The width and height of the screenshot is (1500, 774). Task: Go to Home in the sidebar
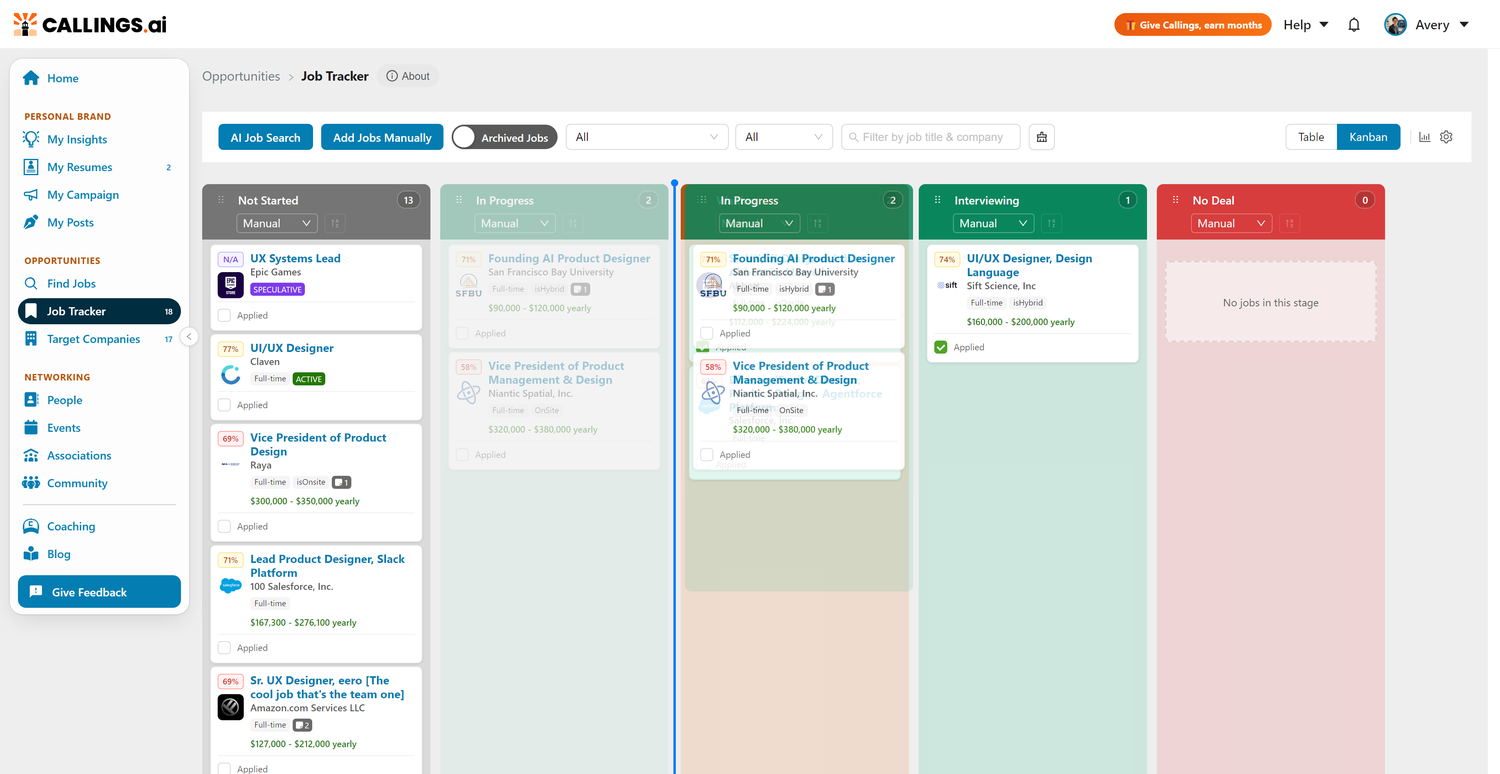coord(62,78)
